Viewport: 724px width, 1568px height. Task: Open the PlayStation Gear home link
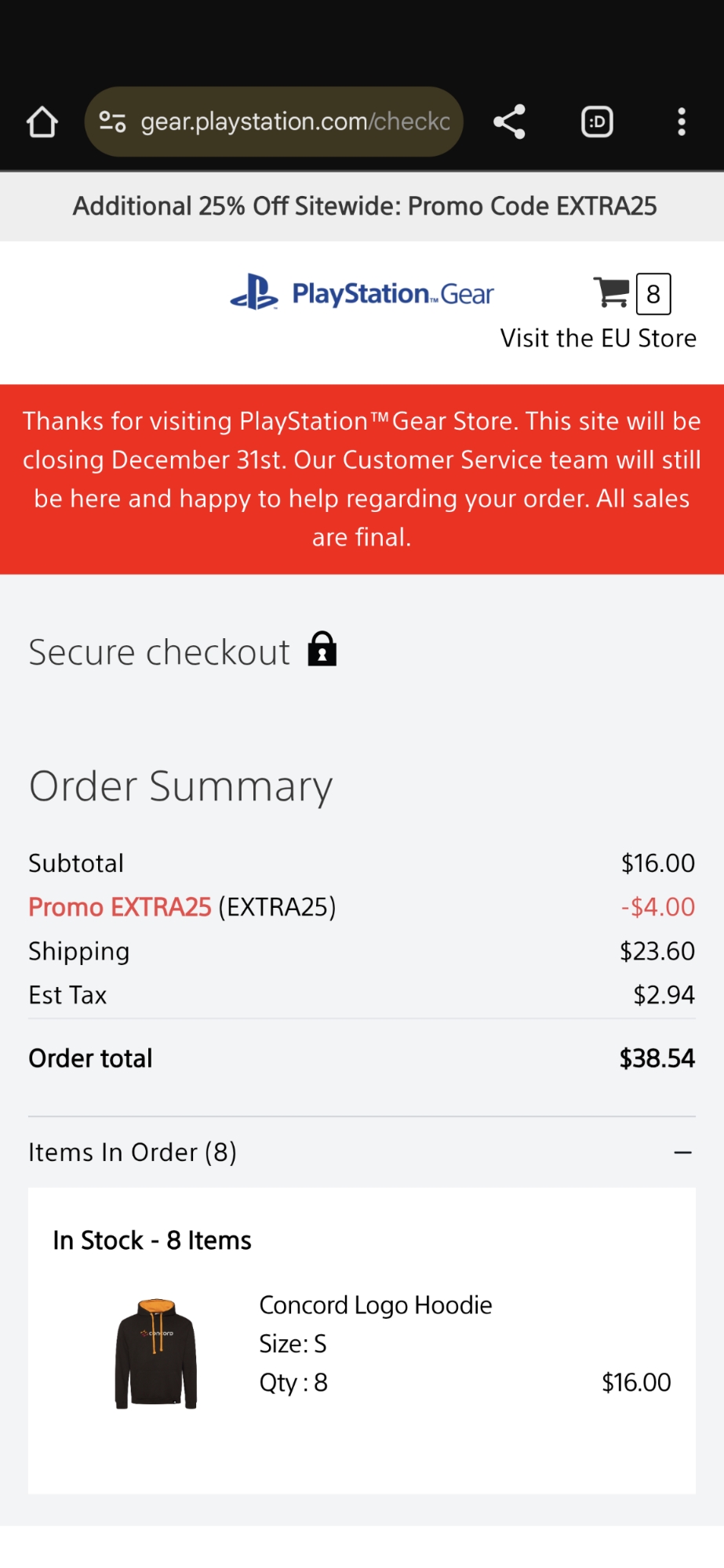[x=392, y=294]
